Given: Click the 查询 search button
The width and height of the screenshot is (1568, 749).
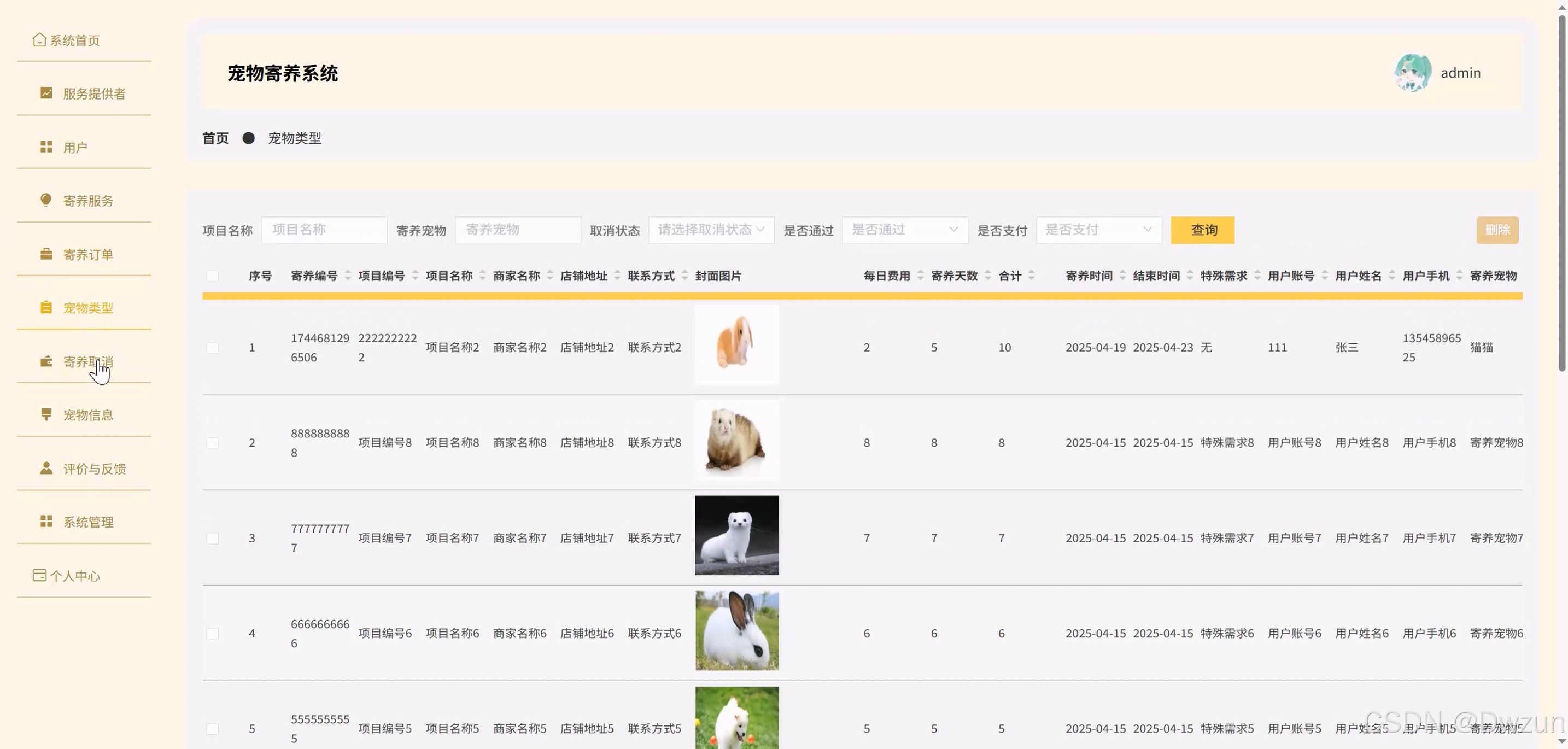Looking at the screenshot, I should coord(1202,230).
